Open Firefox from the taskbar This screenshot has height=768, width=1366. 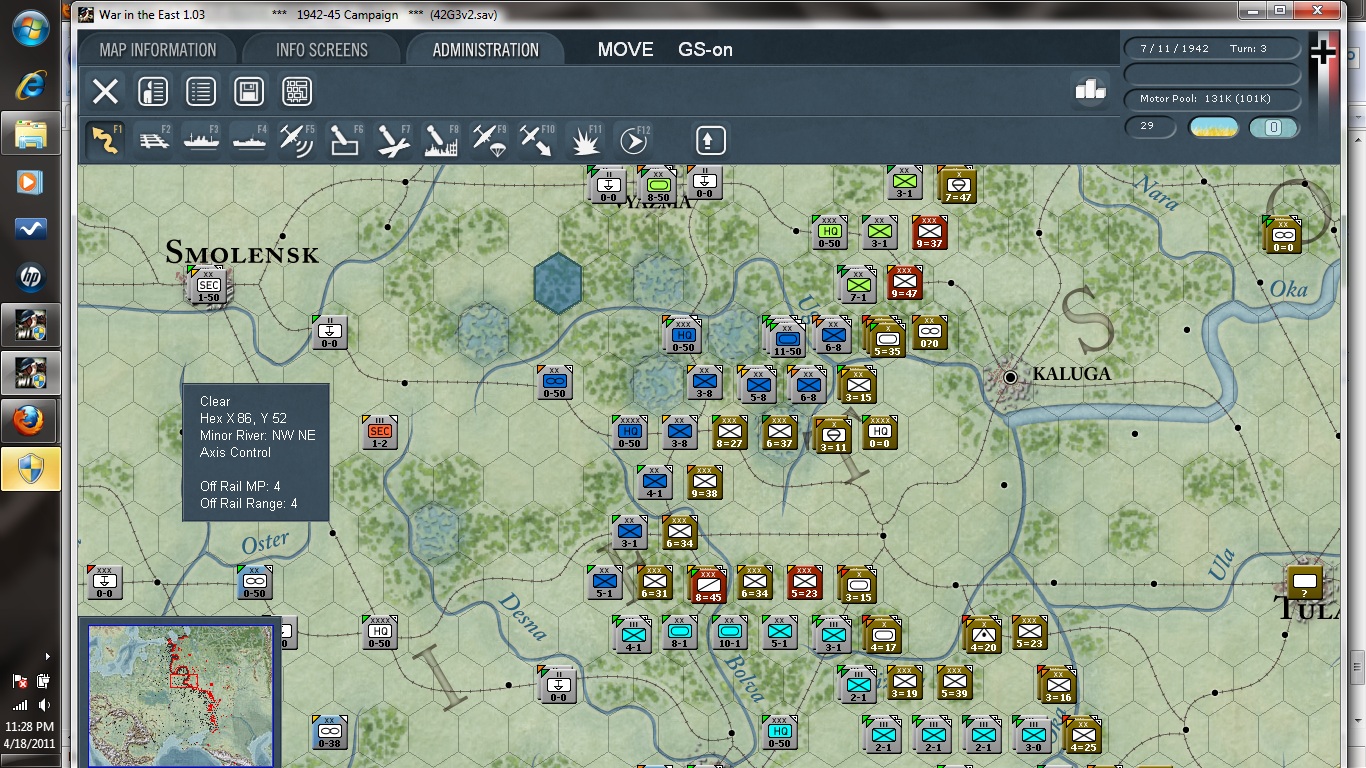click(30, 421)
